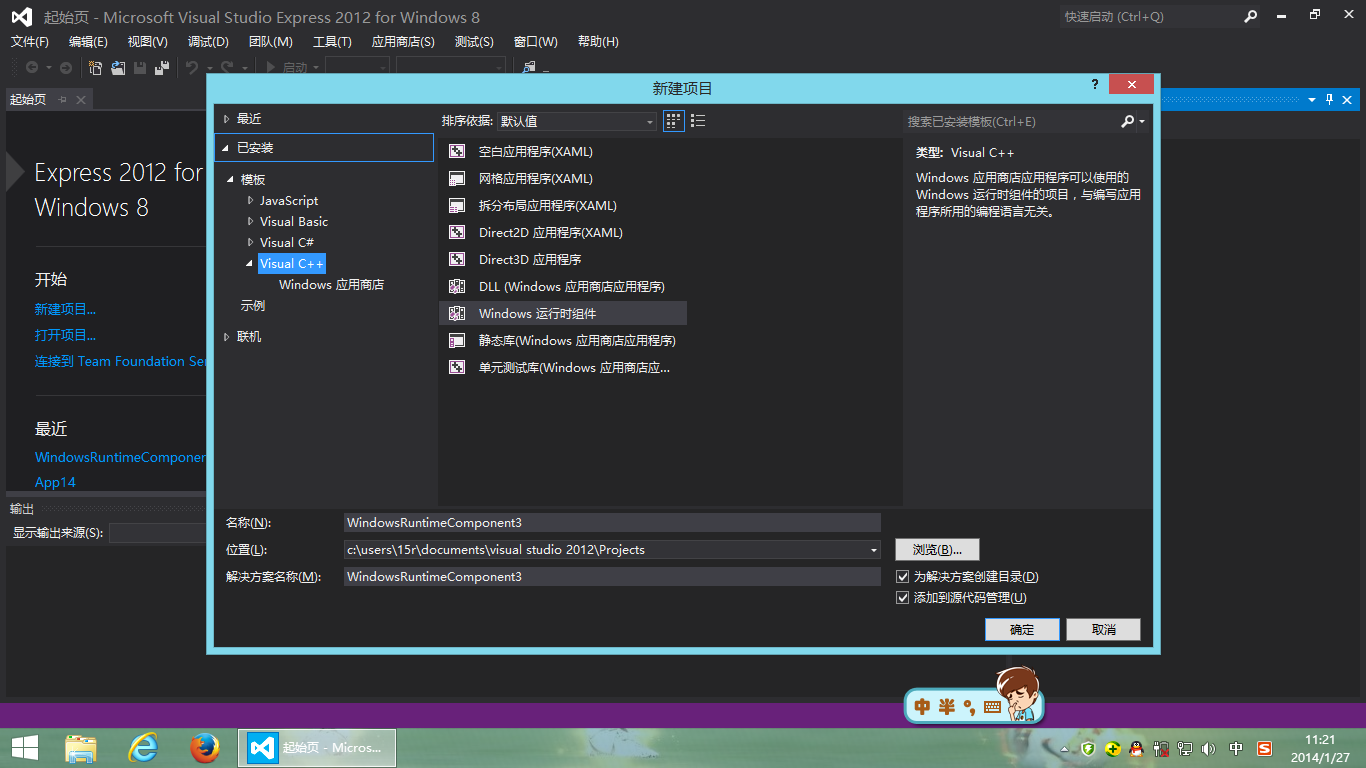
Task: Collapse the 已安装 node
Action: pyautogui.click(x=227, y=148)
